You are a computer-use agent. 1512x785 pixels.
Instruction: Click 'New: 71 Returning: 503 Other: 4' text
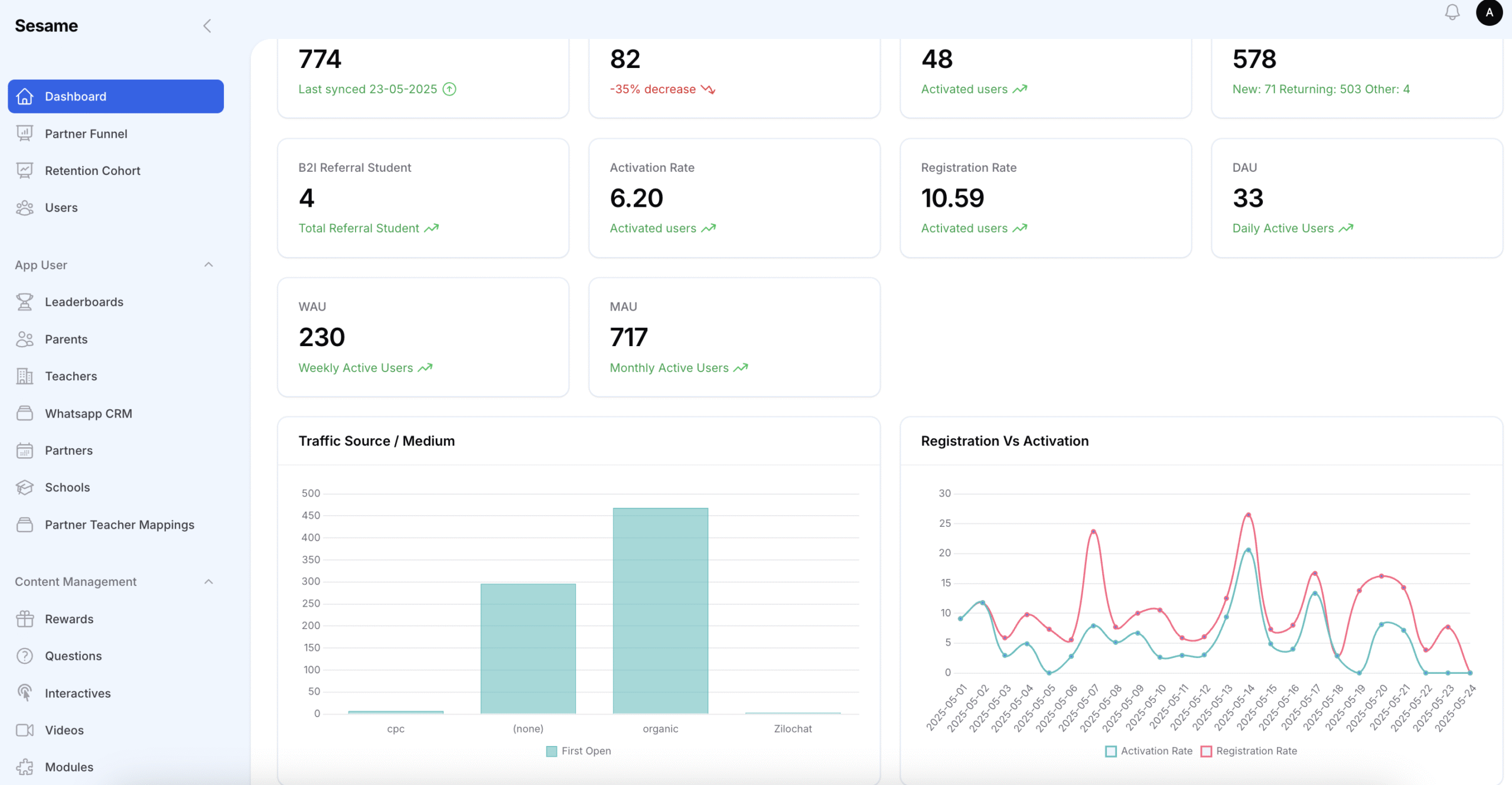point(1321,89)
